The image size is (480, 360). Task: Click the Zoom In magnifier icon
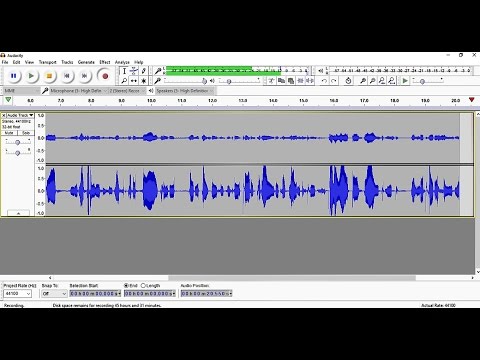pos(363,81)
